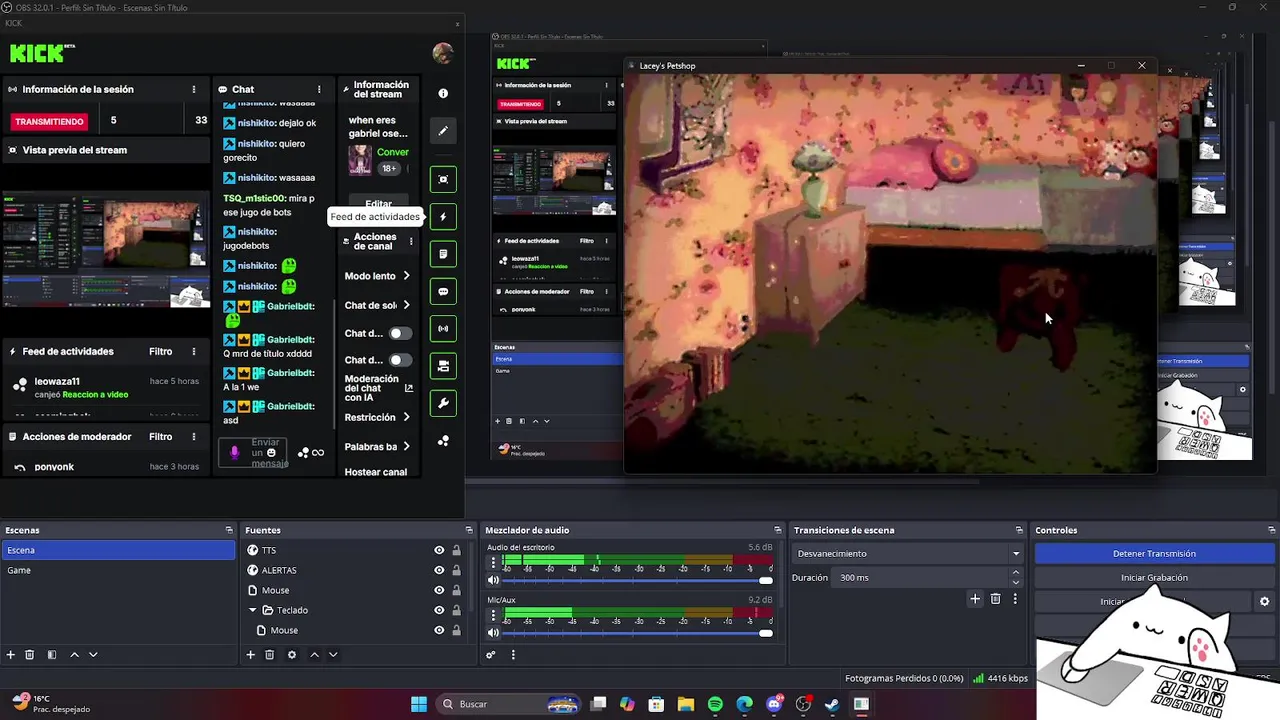Screen dimensions: 1280x720
Task: Add a new scene with the plus icon
Action: (x=11, y=655)
